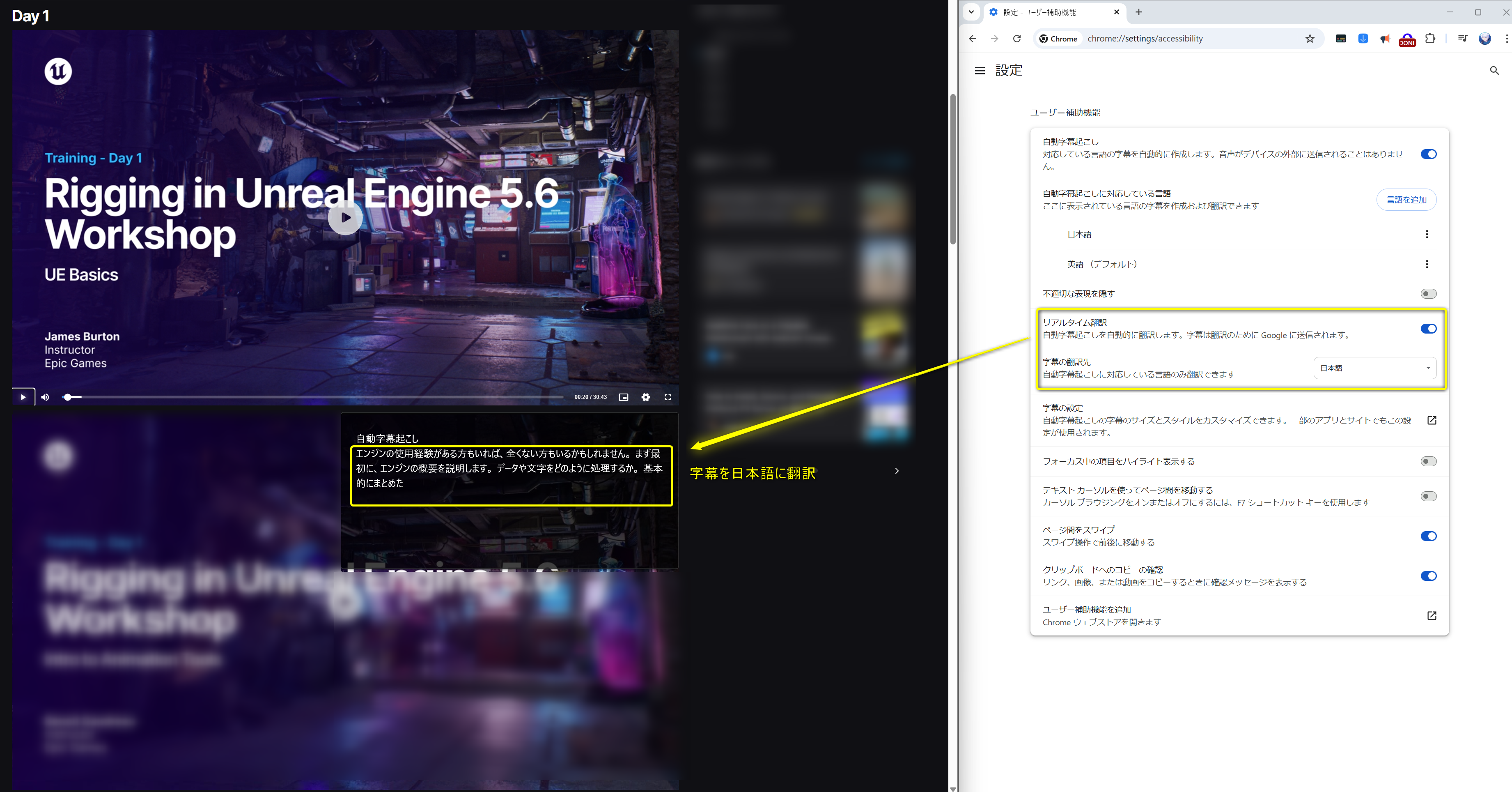
Task: Open picture-in-picture mode in the video player
Action: coord(623,397)
